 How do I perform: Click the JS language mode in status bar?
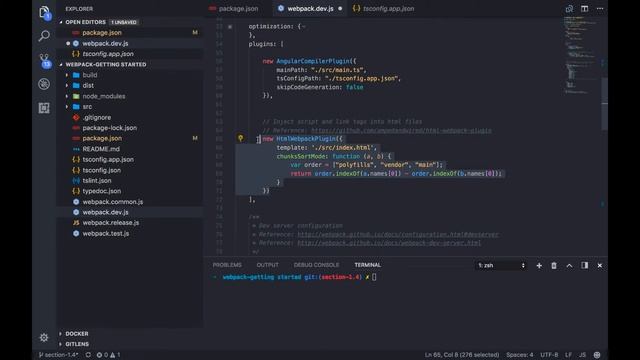click(x=582, y=355)
